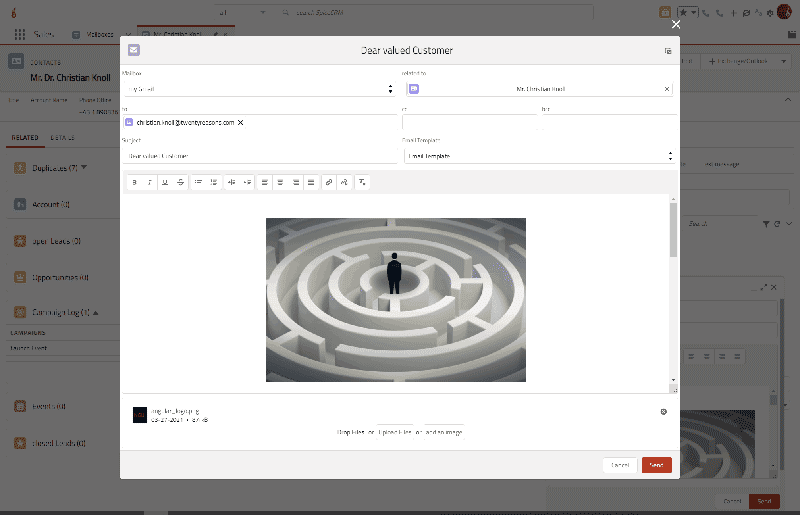Clear the related Mr. Christian Knoll field
The image size is (800, 515).
[x=666, y=89]
